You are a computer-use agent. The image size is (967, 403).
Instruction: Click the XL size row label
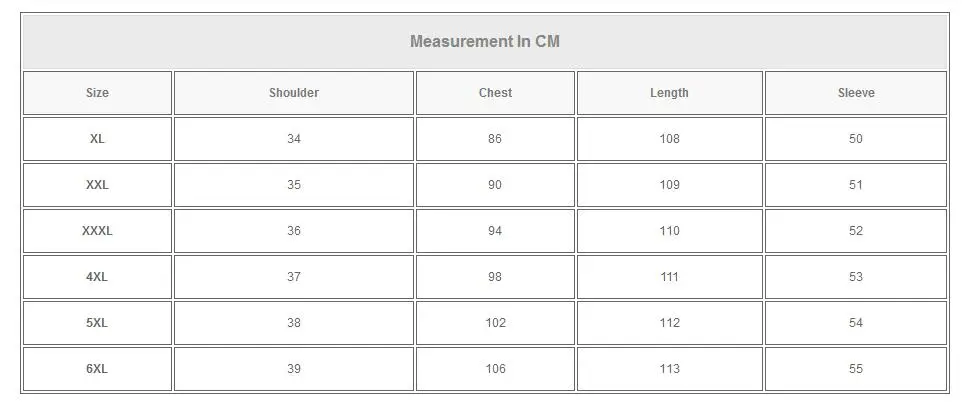tap(97, 139)
